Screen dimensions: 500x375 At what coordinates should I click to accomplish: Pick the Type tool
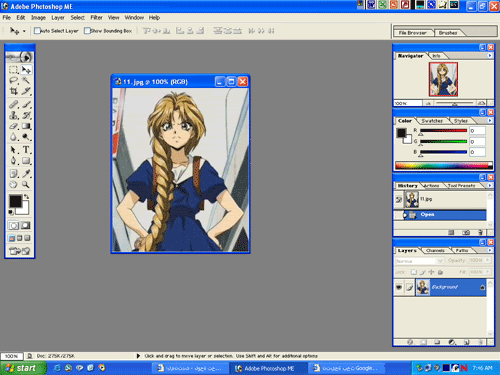[26, 150]
